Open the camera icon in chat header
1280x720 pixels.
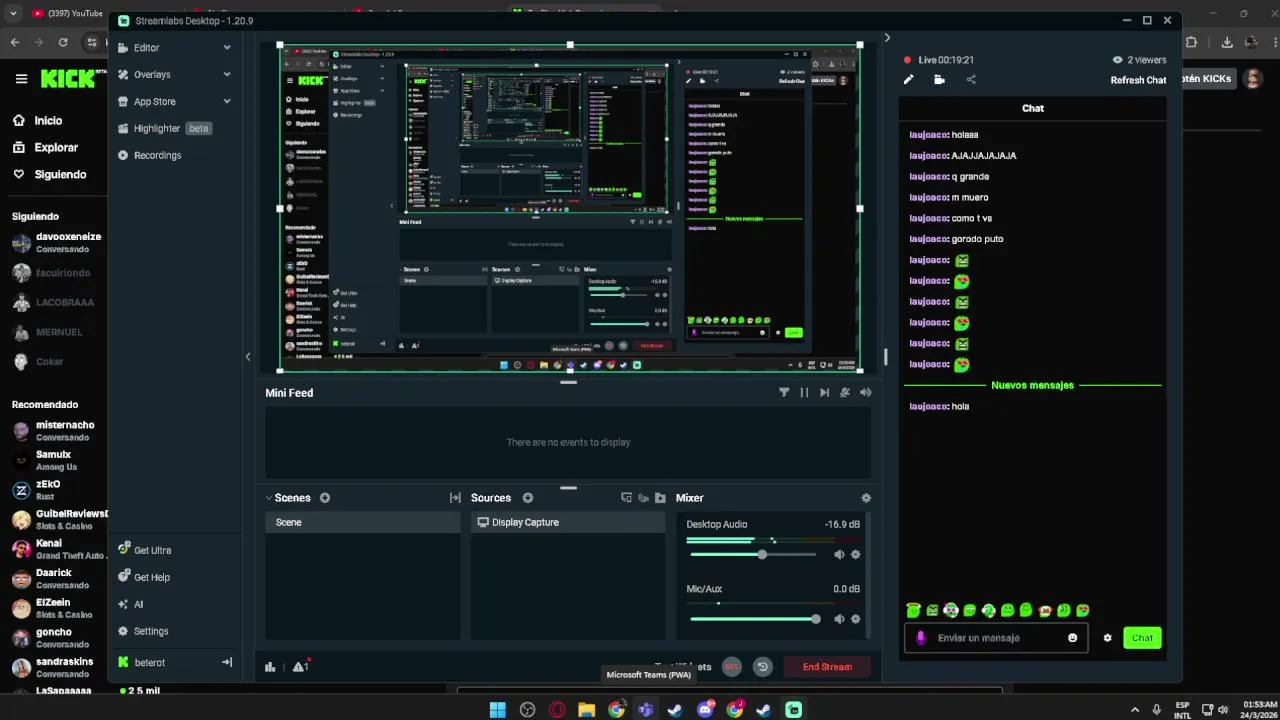[x=939, y=80]
